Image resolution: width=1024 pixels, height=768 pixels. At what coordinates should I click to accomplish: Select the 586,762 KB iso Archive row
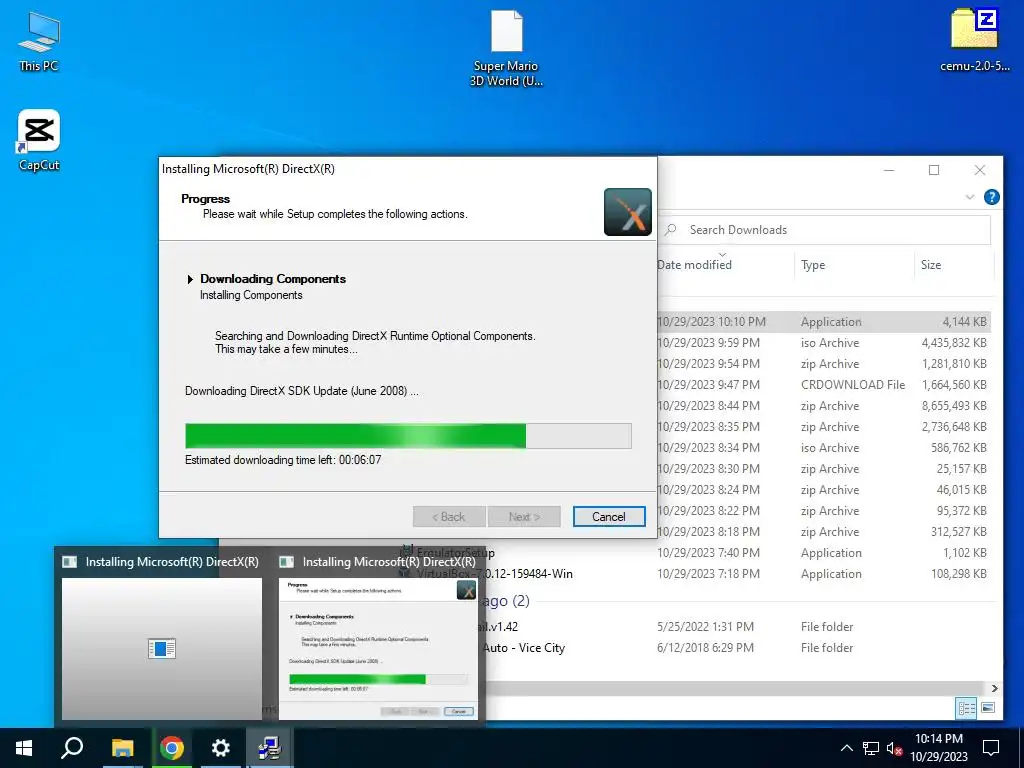[x=824, y=447]
